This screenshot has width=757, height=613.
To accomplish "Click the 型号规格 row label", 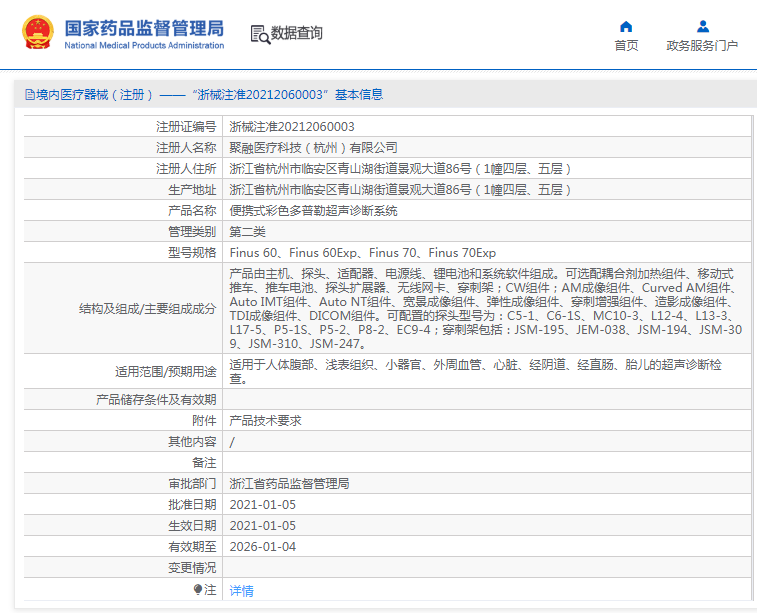I will (x=192, y=253).
